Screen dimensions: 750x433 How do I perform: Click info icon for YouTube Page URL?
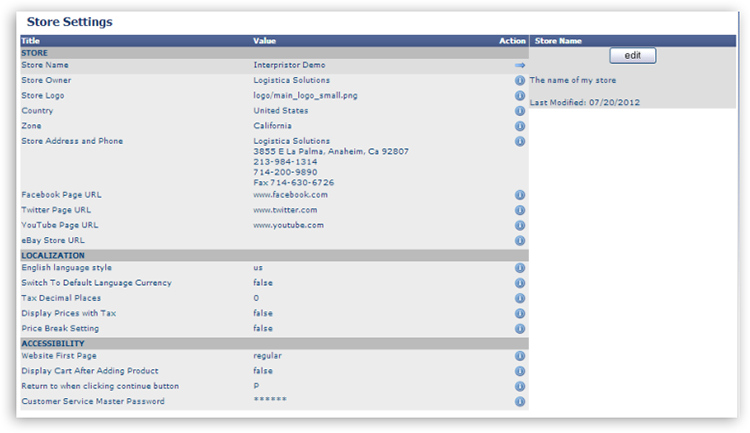[x=520, y=225]
